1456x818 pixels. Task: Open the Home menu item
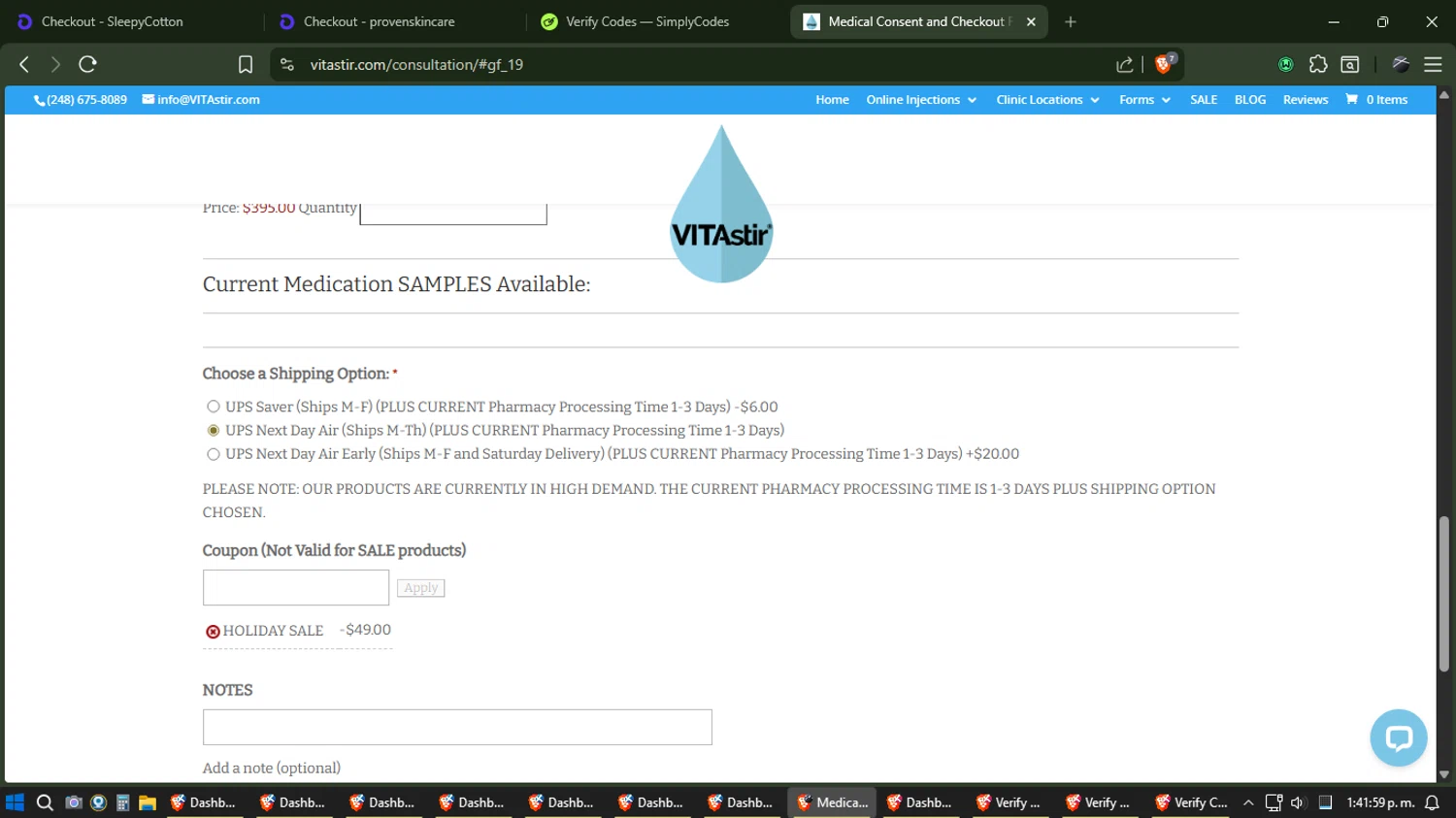[x=832, y=100]
